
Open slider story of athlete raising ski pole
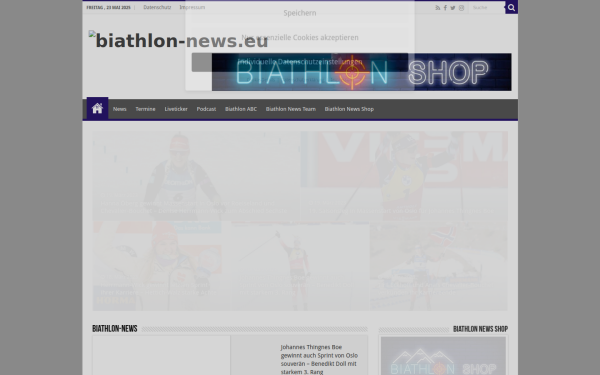300,266
